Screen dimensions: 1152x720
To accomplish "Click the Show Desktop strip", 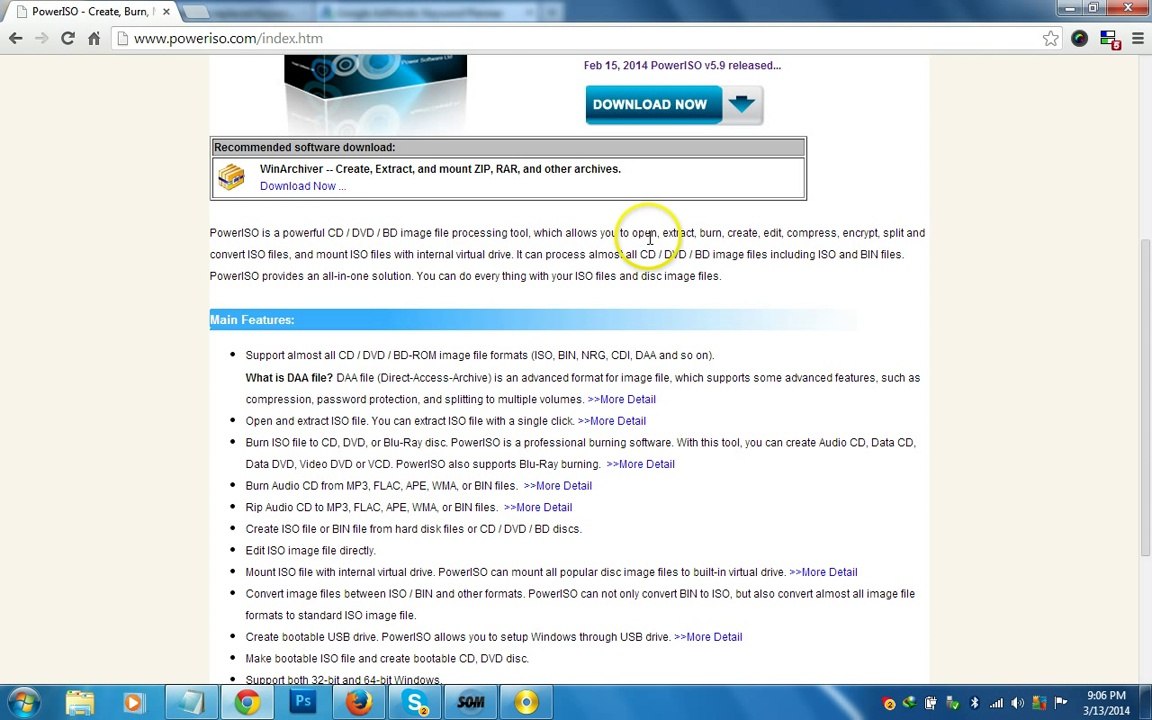I will pos(1146,702).
